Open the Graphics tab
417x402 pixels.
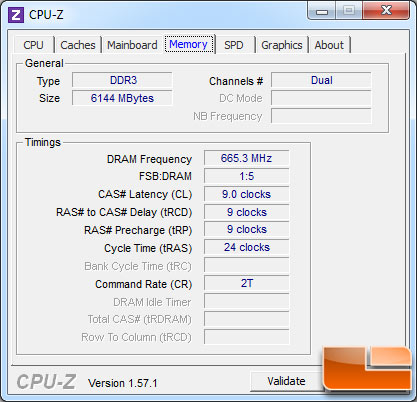click(282, 45)
